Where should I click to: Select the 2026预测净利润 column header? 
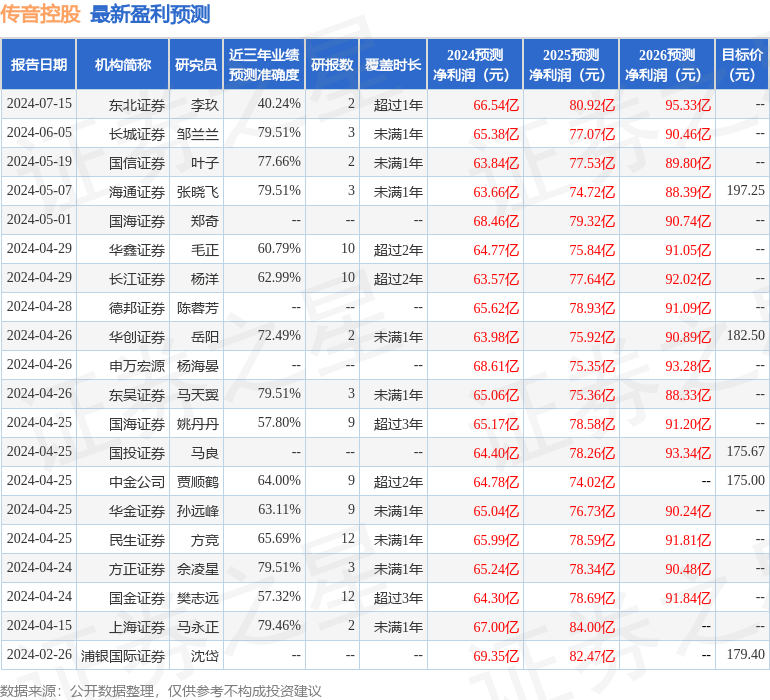[667, 64]
